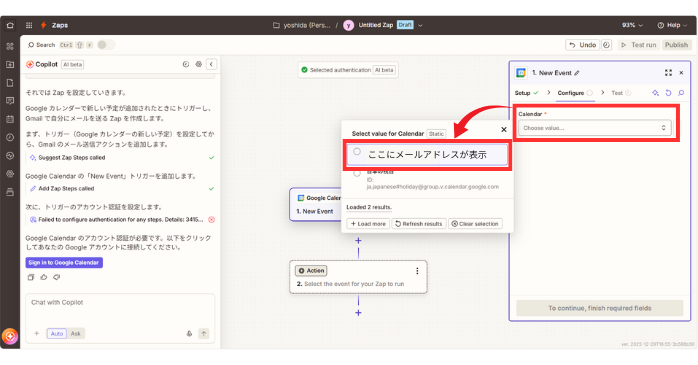
Task: Open the 93% zoom dropdown
Action: 632,25
